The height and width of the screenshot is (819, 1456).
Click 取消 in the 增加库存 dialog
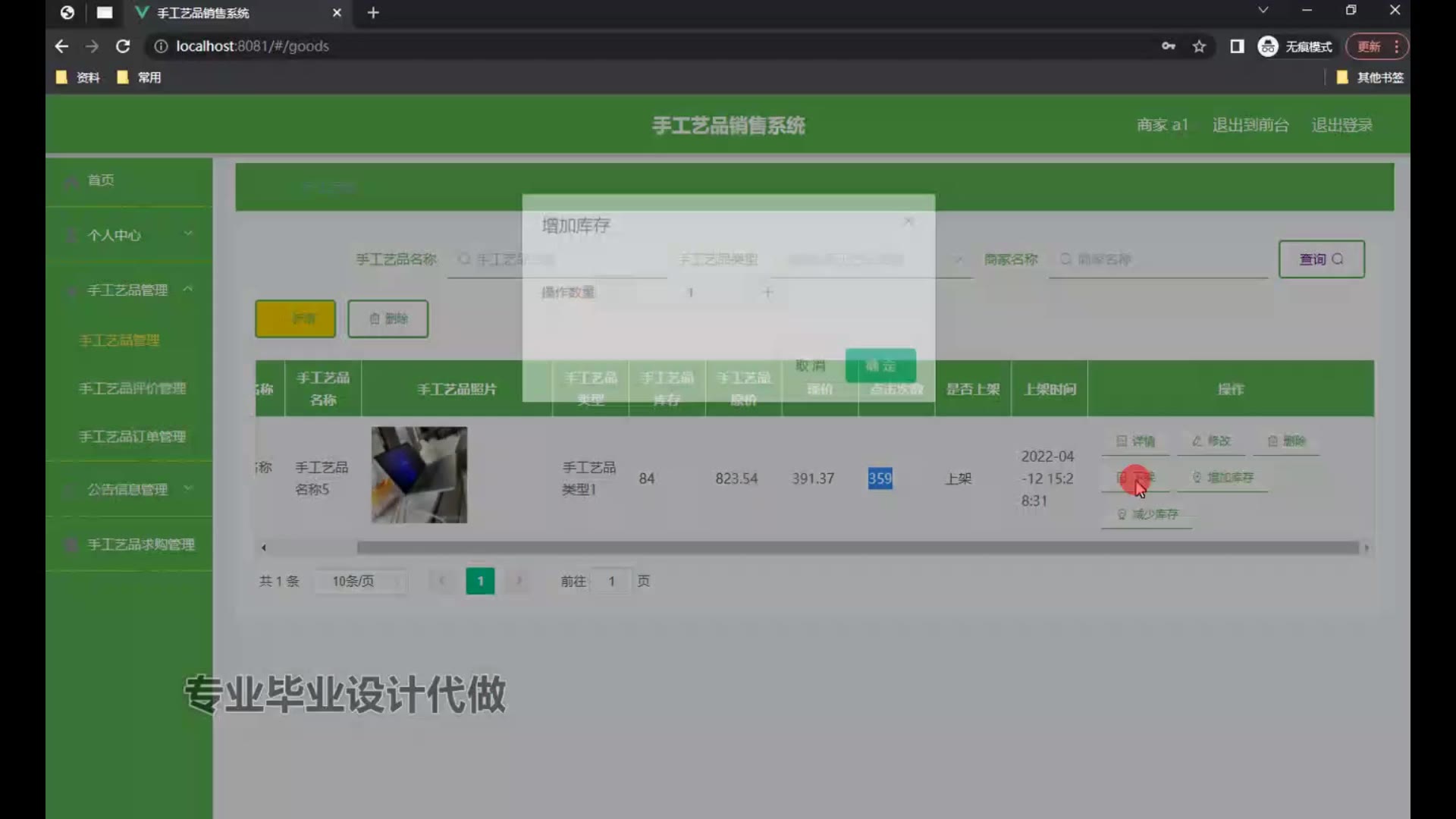tap(810, 366)
